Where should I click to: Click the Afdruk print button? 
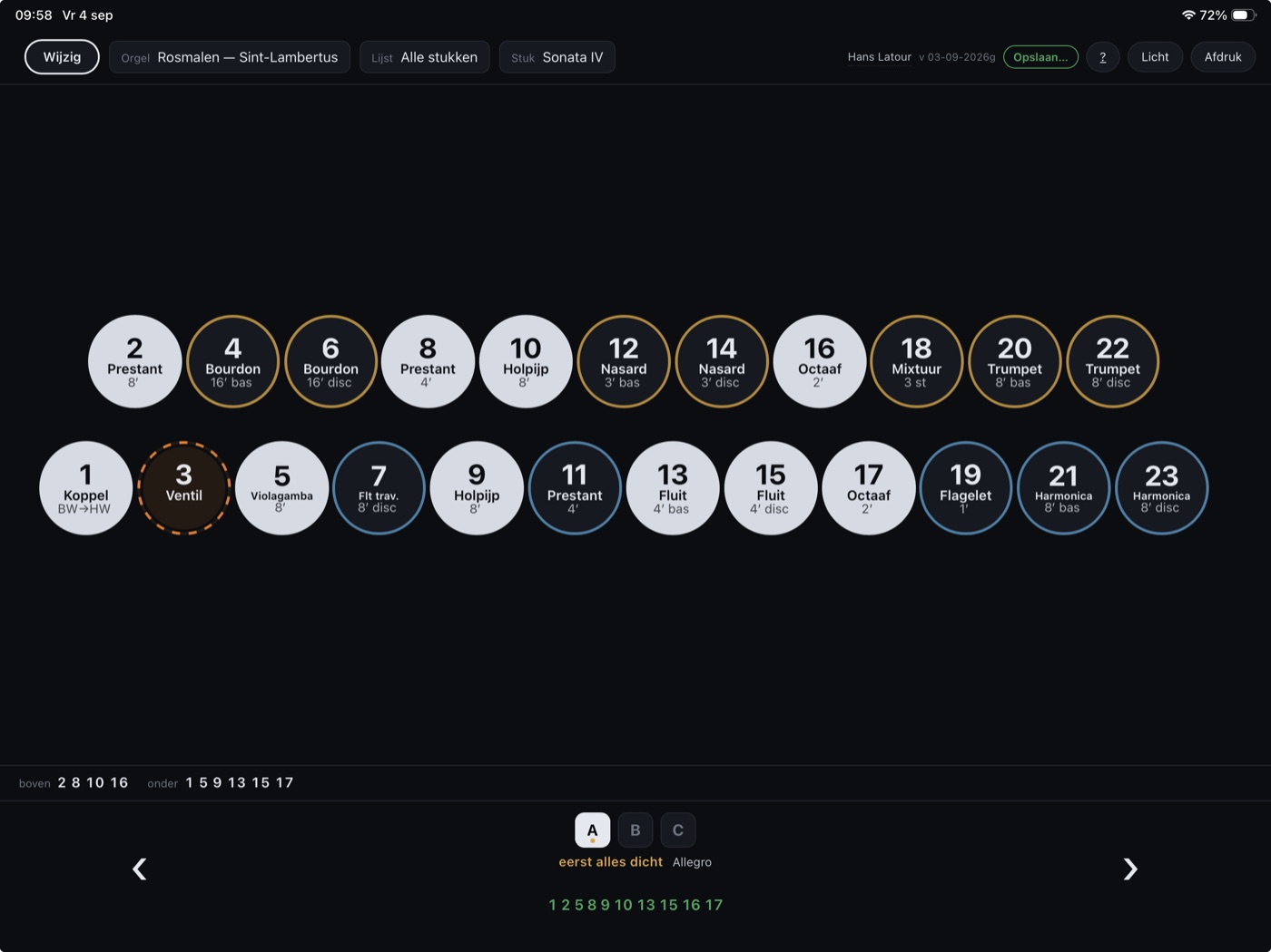[1223, 57]
